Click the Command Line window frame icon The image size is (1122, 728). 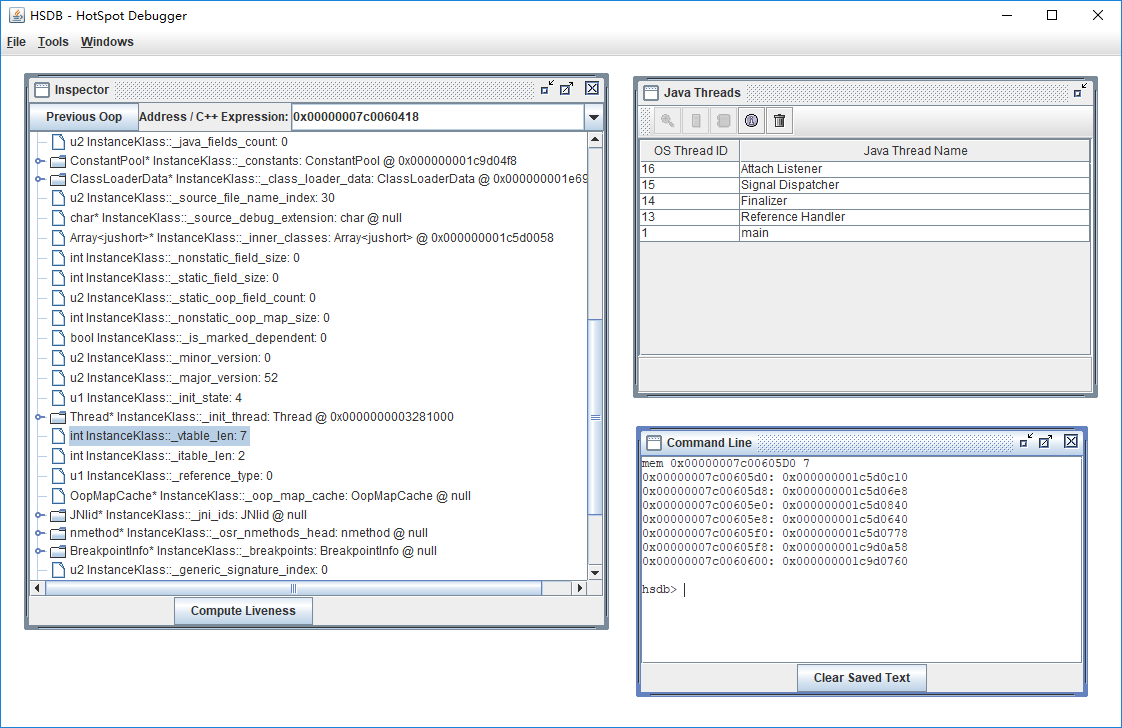[653, 442]
